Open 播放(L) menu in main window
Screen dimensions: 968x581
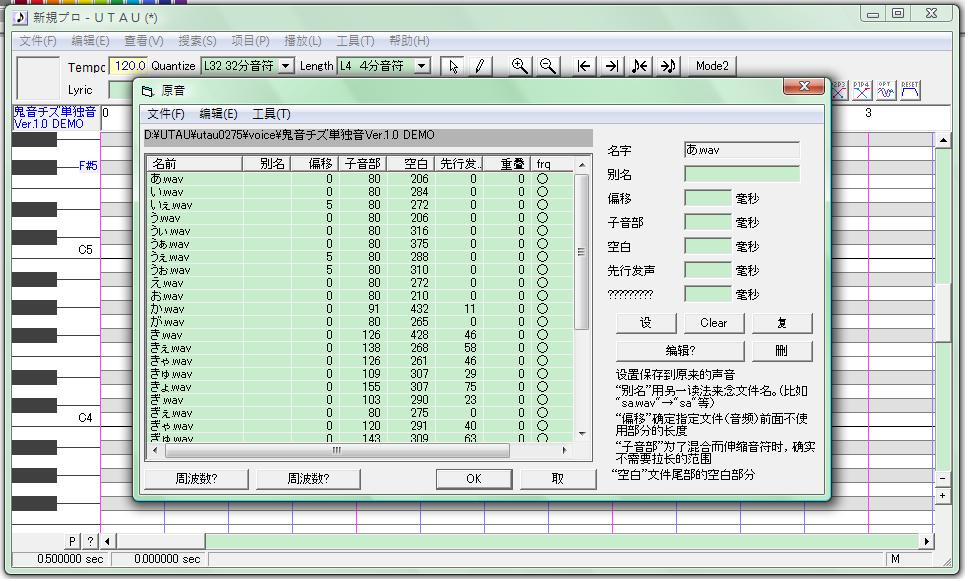[x=302, y=41]
